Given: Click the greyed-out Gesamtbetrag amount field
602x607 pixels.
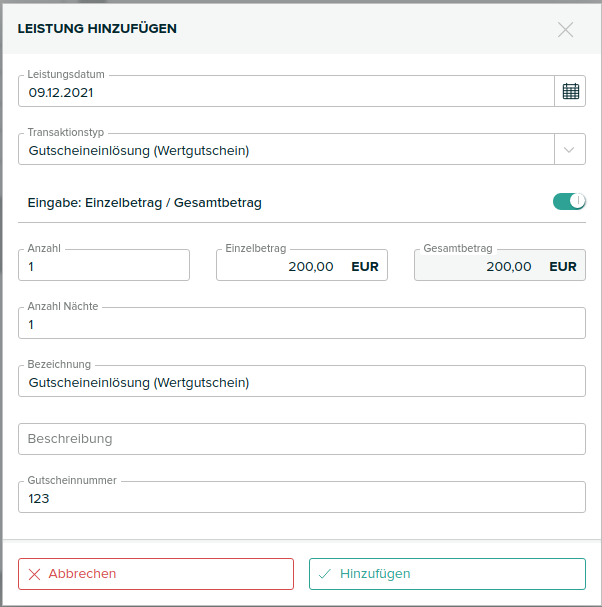Looking at the screenshot, I should pos(480,266).
